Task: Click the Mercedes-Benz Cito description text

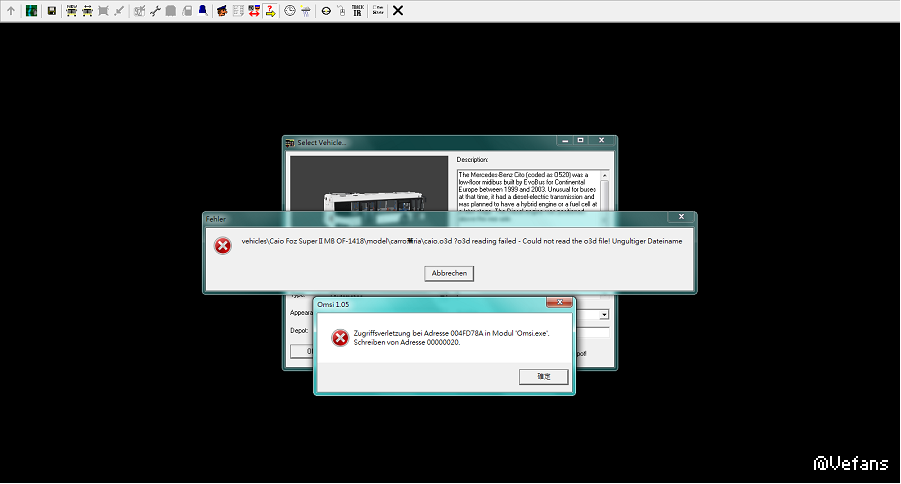Action: [x=527, y=190]
